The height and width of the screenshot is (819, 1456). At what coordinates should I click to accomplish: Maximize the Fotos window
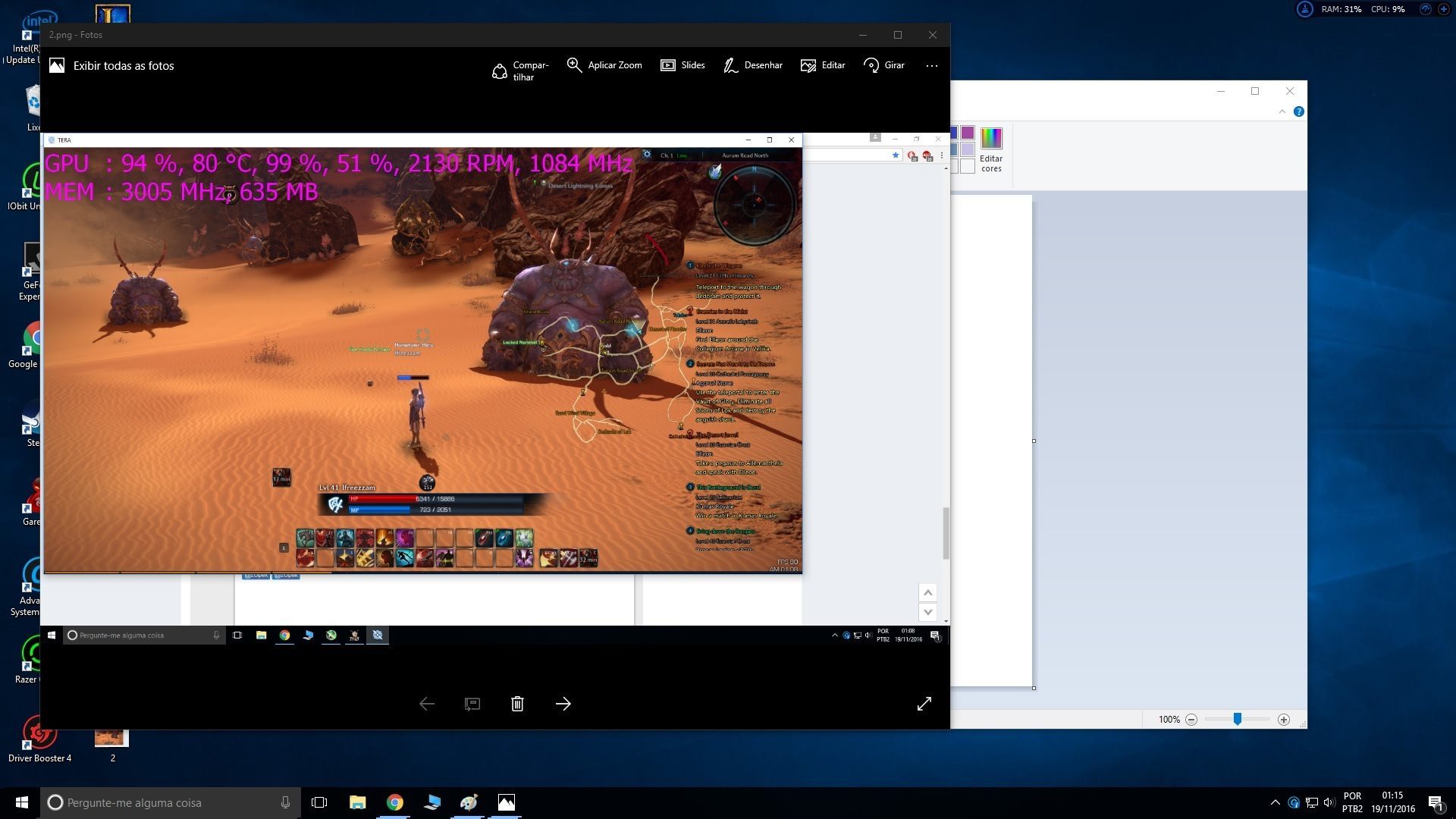(898, 35)
